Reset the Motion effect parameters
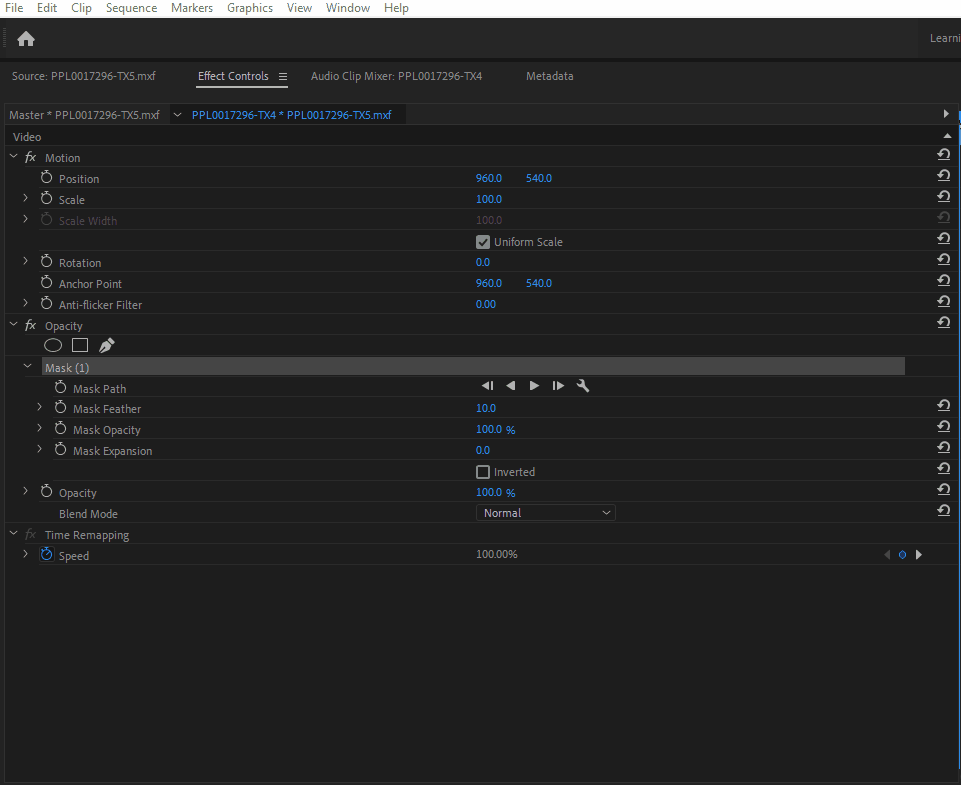 (942, 154)
